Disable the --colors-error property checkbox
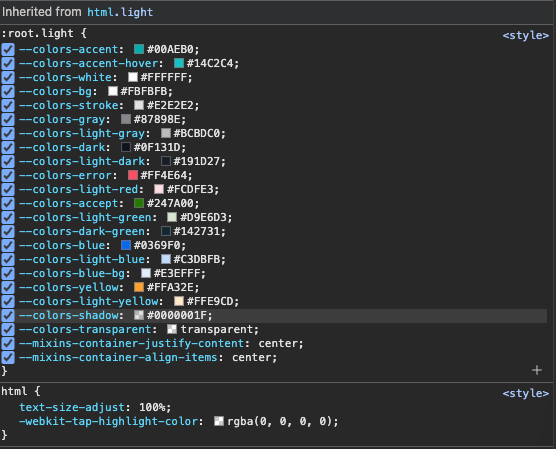Screen dimensions: 556x449 point(8,176)
